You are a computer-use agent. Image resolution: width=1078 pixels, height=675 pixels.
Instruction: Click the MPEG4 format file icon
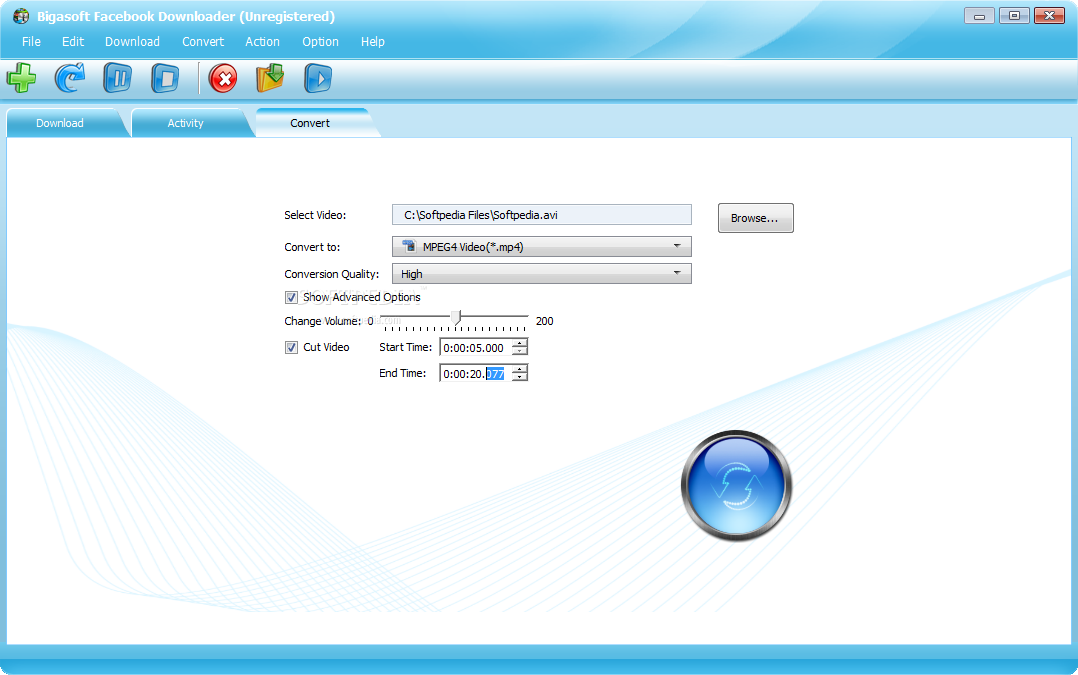(409, 246)
